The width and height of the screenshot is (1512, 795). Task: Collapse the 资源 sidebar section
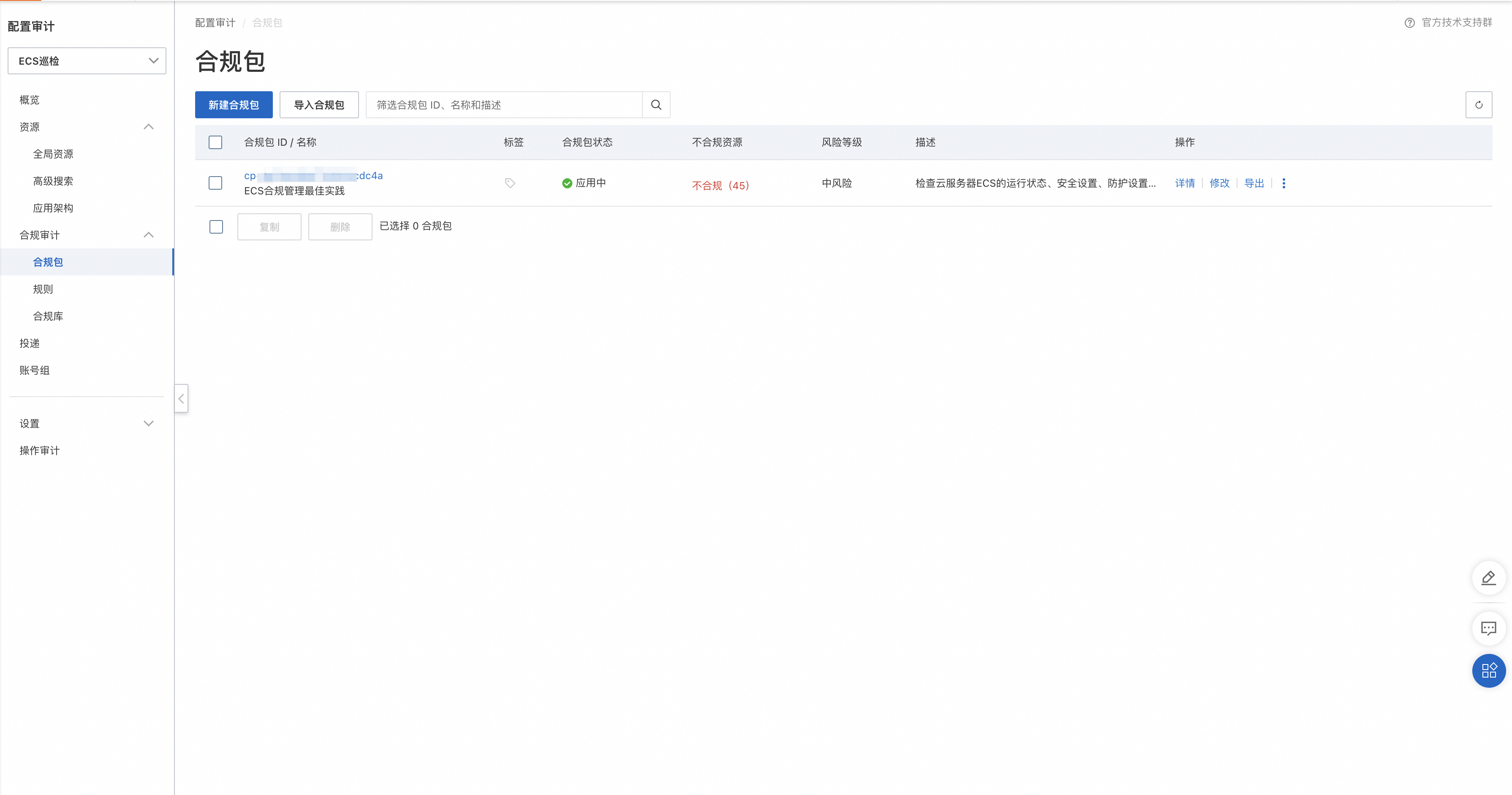[148, 127]
